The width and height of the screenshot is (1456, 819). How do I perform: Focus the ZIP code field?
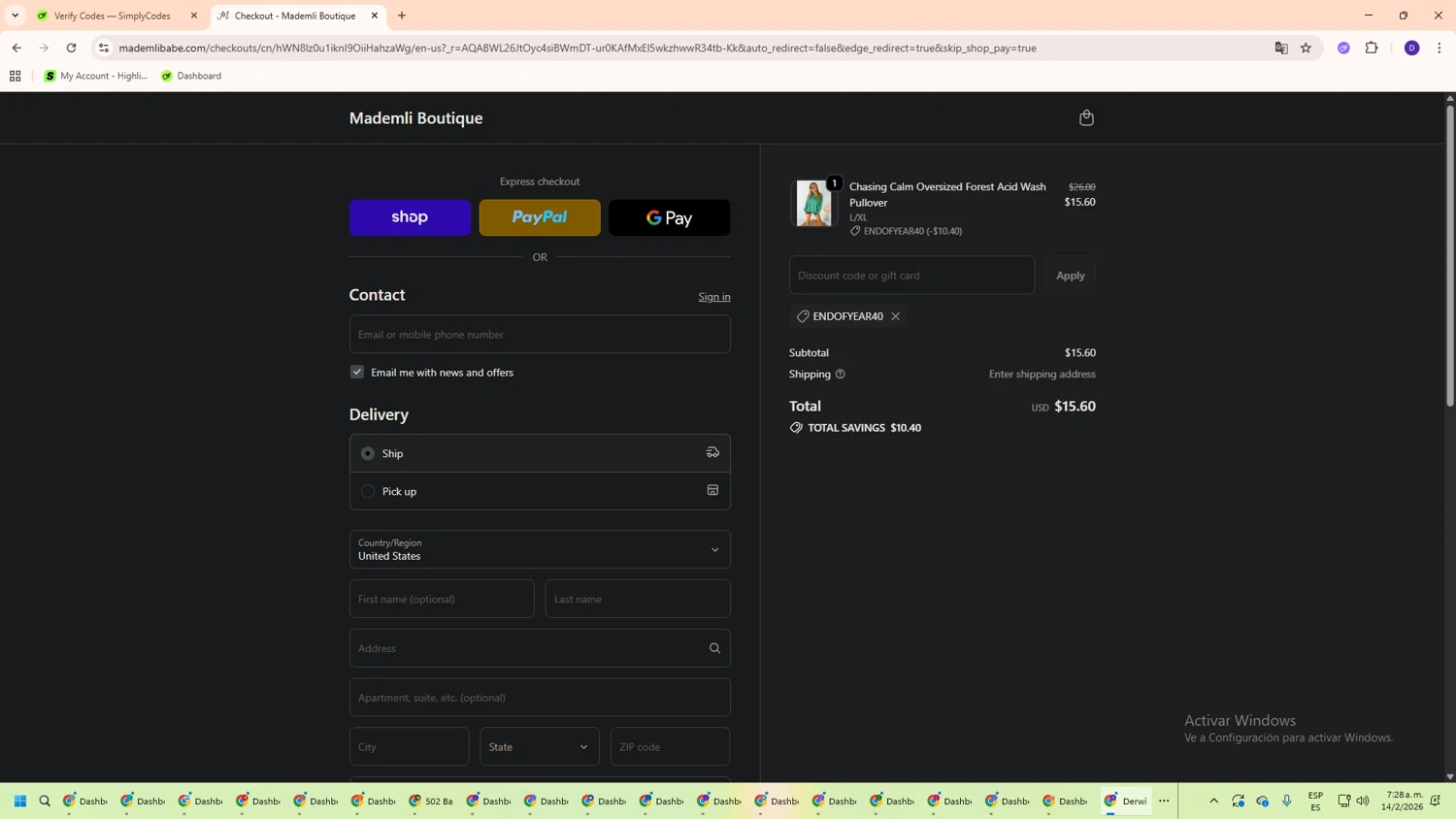coord(670,747)
